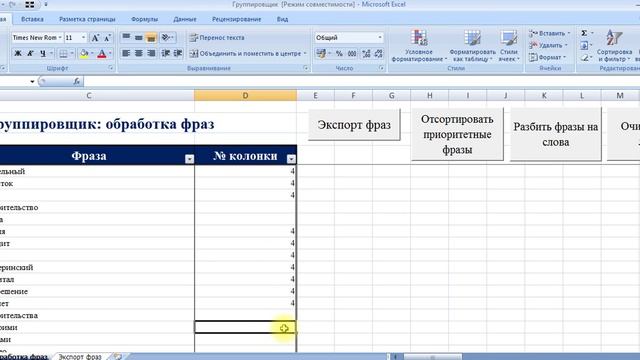Open Условное форматирование menu
The height and width of the screenshot is (360, 640).
click(419, 46)
